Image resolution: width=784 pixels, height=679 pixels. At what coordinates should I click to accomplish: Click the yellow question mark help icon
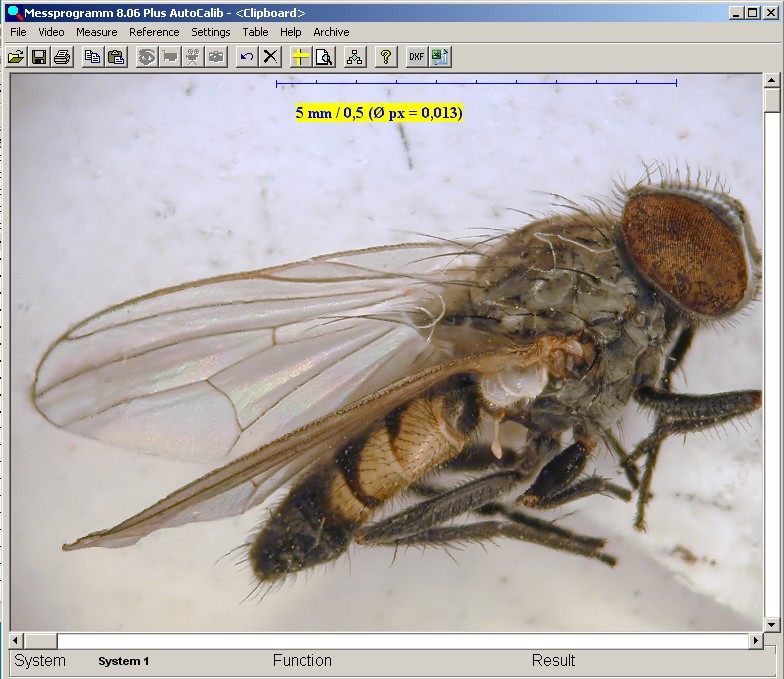385,57
